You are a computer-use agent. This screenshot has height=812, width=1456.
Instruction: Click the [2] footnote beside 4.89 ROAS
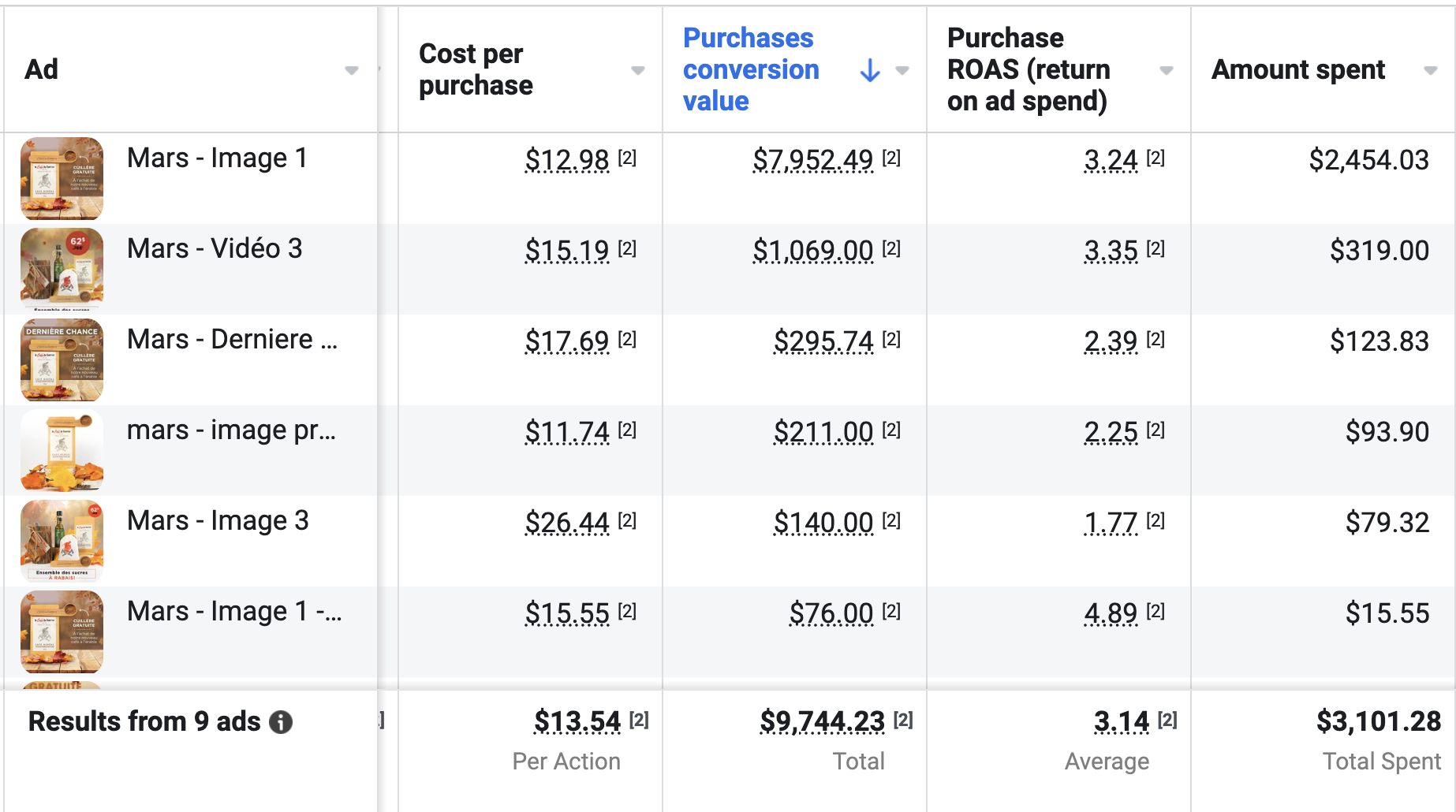point(1155,611)
